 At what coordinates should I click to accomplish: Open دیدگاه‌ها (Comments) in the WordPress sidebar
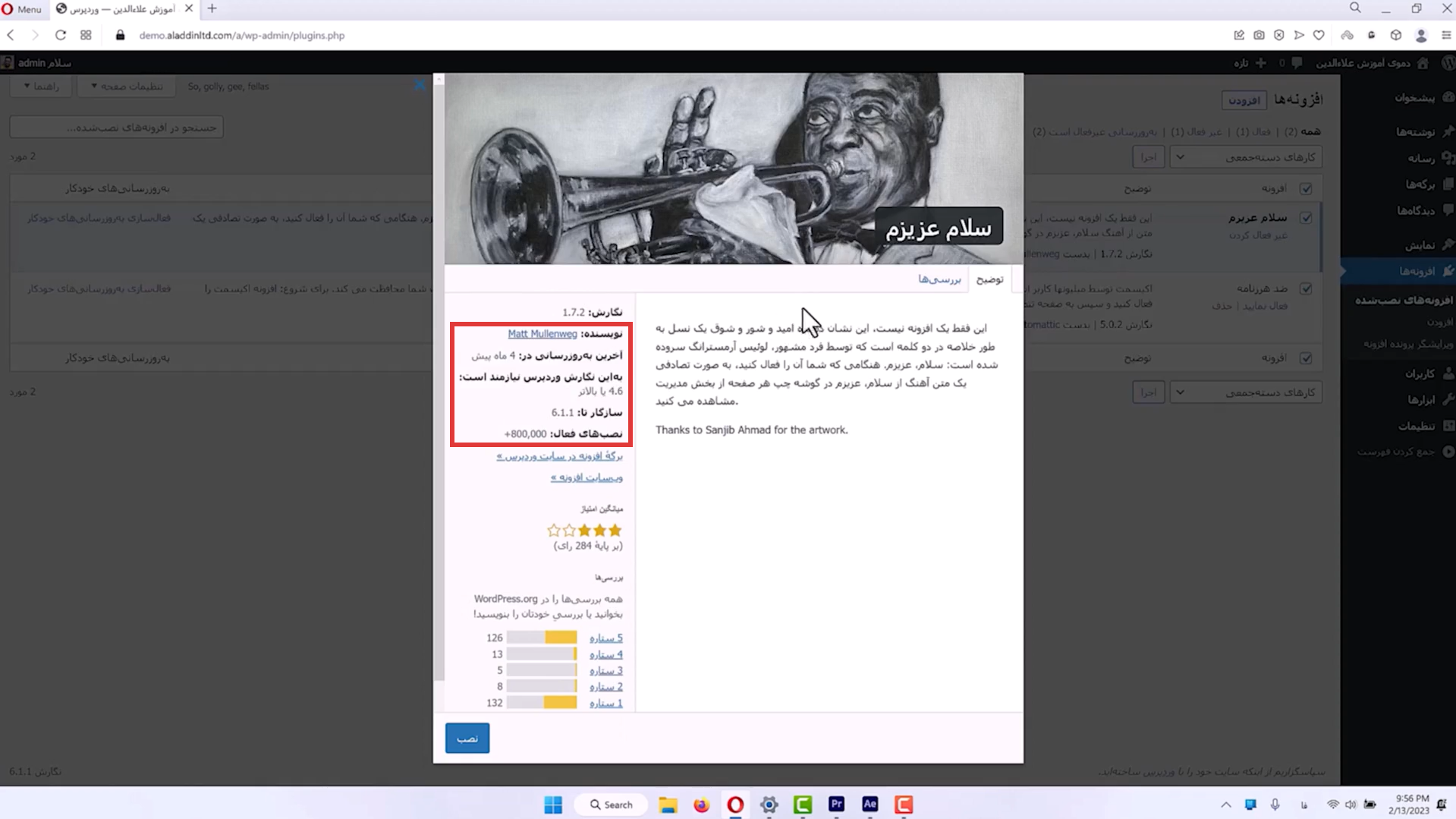1416,211
